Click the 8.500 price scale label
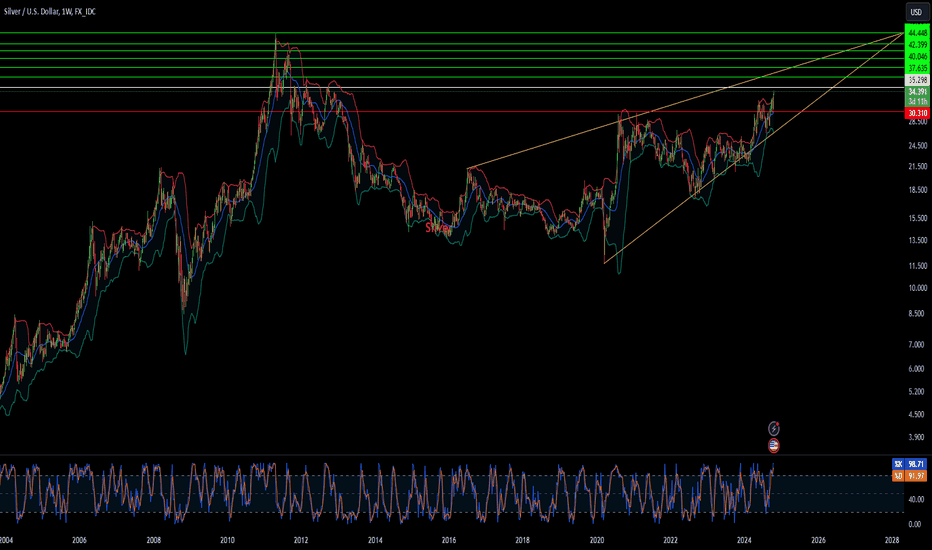 tap(918, 313)
